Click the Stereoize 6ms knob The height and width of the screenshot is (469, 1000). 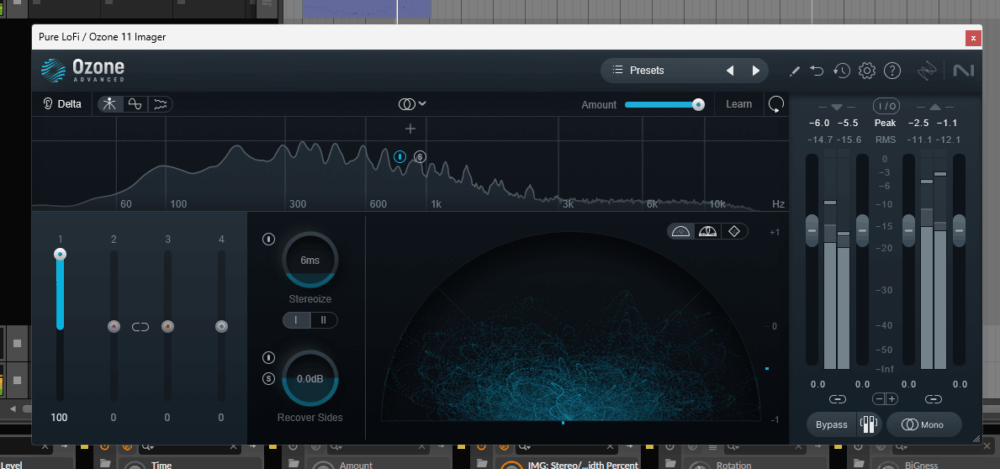click(310, 260)
